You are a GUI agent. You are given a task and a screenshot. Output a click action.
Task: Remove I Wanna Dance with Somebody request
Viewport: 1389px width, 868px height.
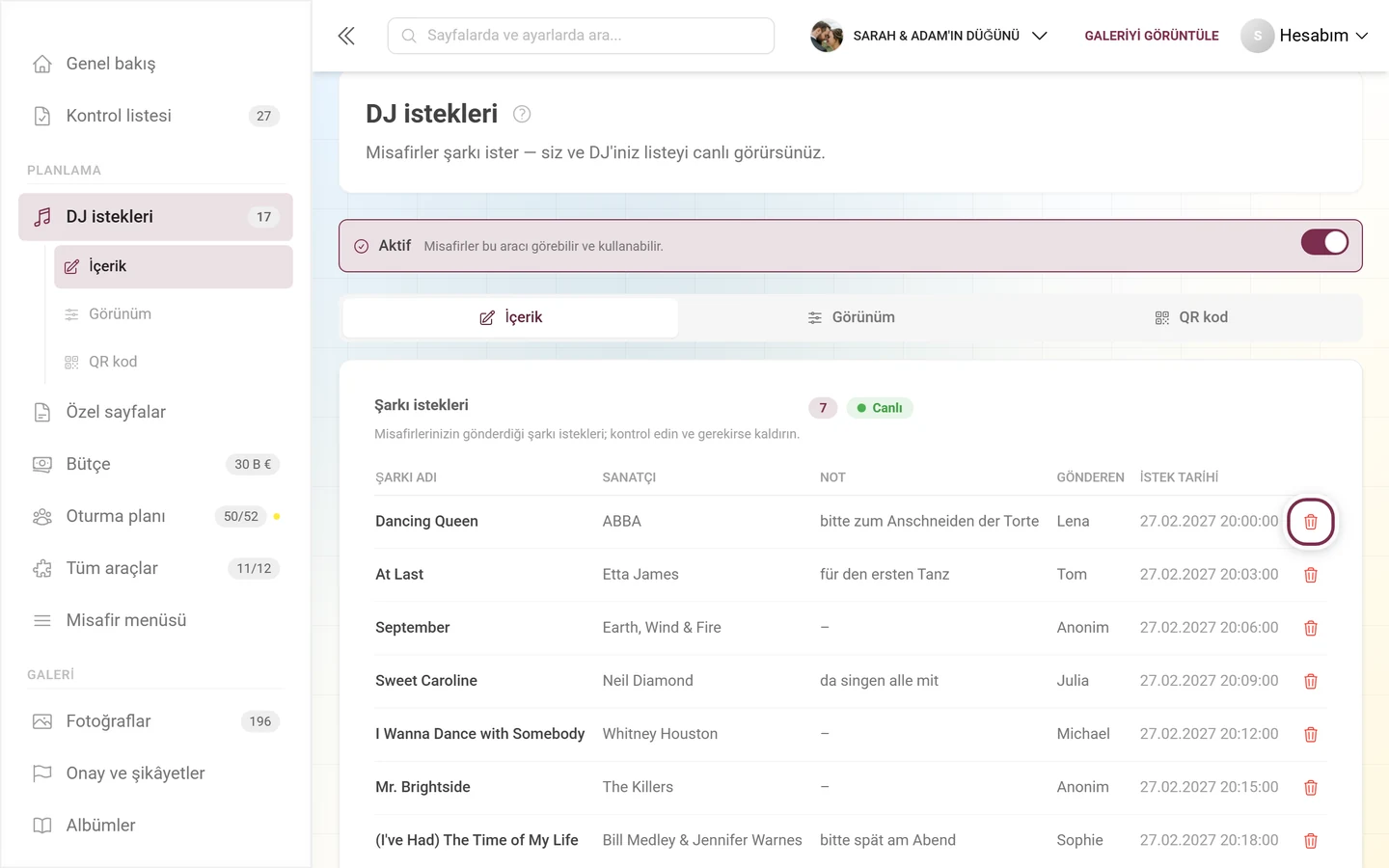click(1310, 734)
